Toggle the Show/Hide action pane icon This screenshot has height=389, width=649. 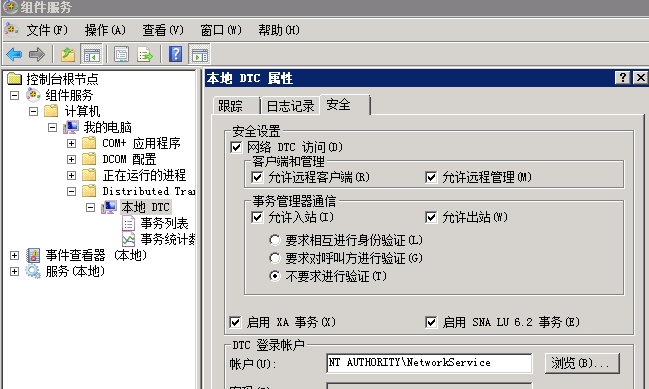pos(200,54)
